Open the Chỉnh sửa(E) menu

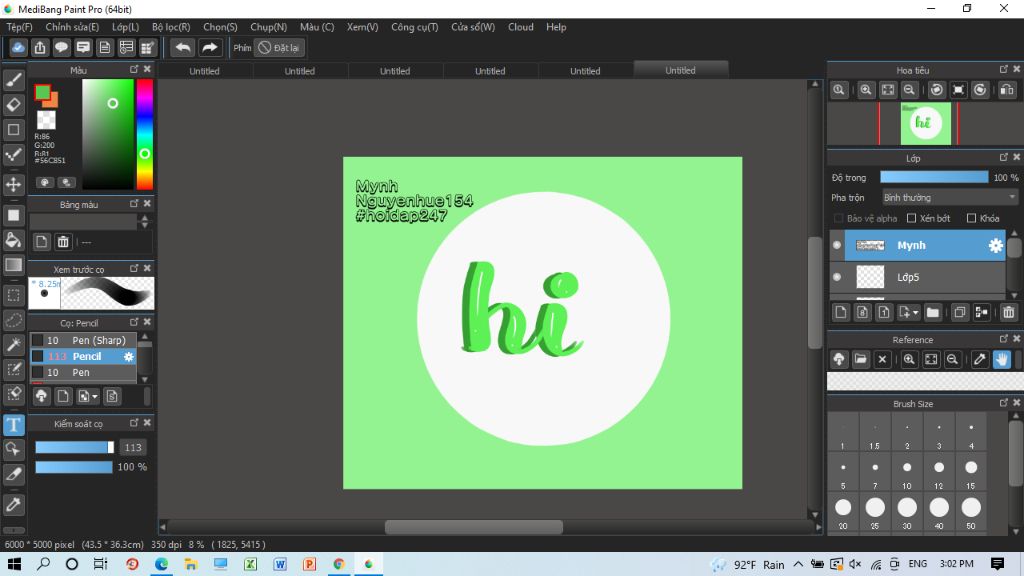coord(72,27)
